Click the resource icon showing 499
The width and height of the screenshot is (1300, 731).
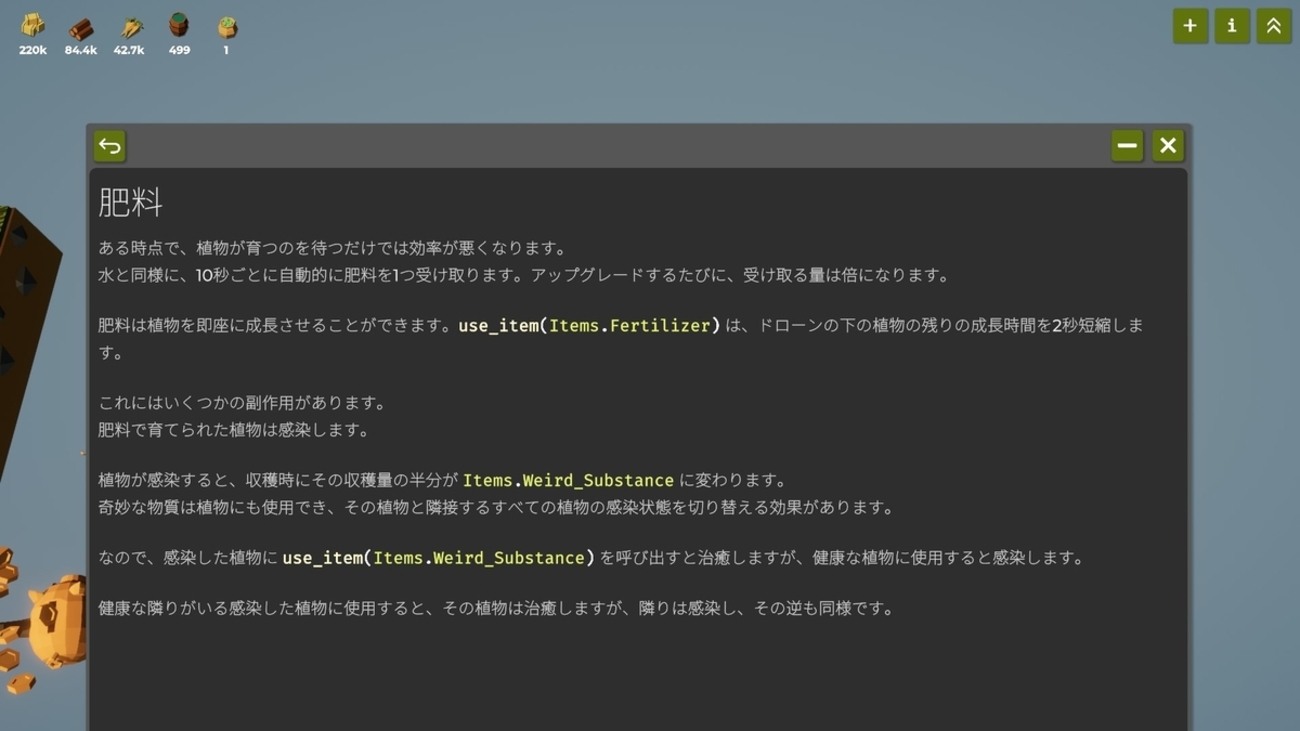tap(179, 25)
